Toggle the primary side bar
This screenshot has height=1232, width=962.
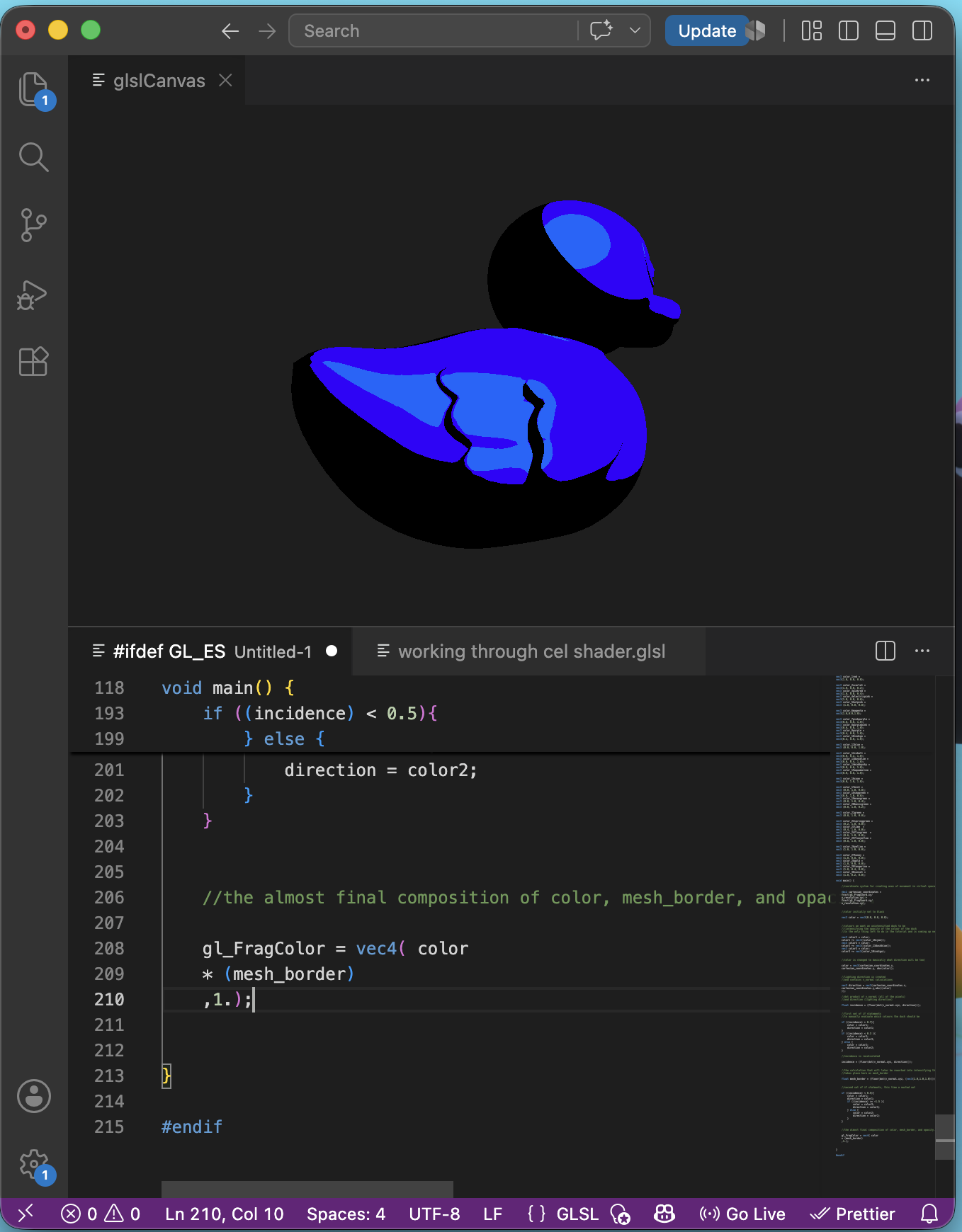[849, 30]
